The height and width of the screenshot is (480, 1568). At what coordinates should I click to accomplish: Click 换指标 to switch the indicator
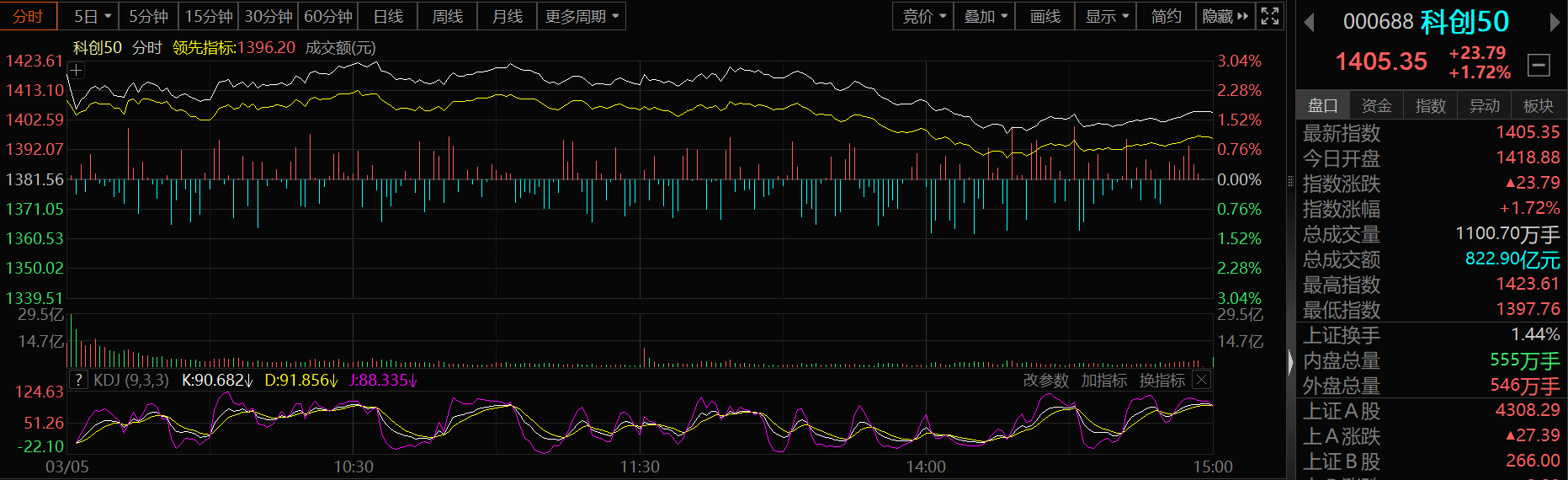pyautogui.click(x=1161, y=381)
